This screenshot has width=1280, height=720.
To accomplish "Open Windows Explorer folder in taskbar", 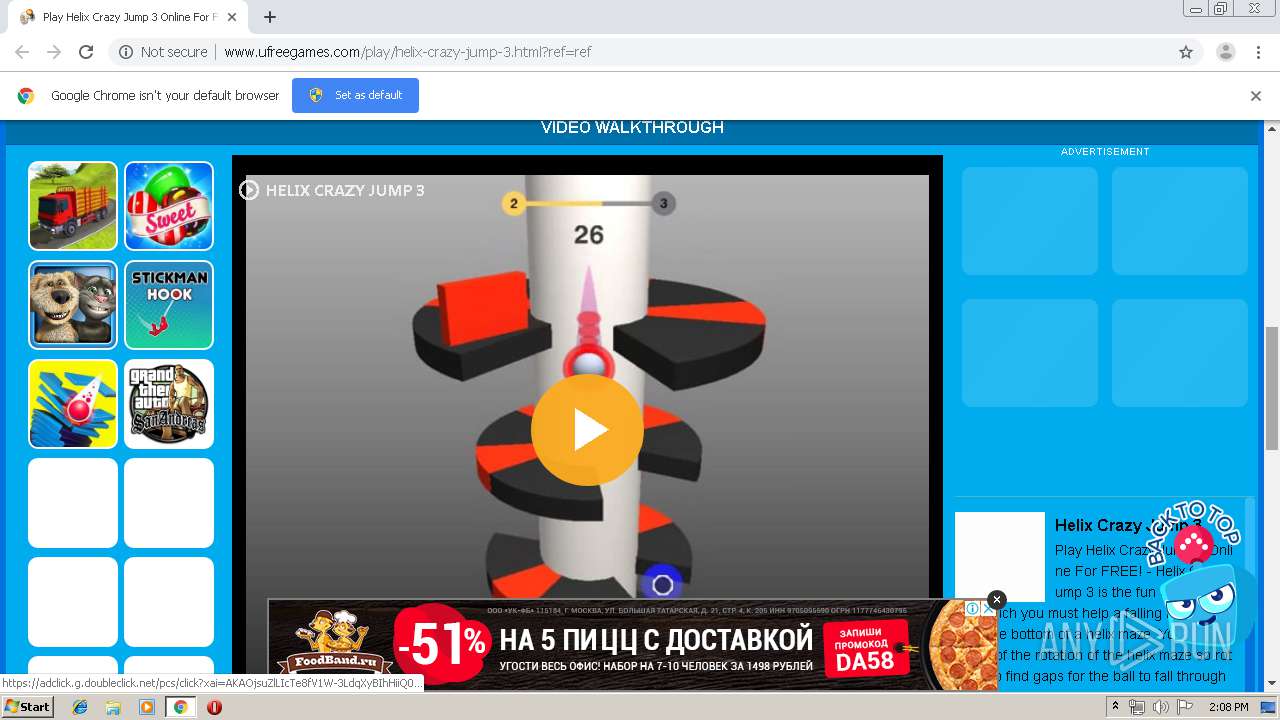I will (113, 707).
